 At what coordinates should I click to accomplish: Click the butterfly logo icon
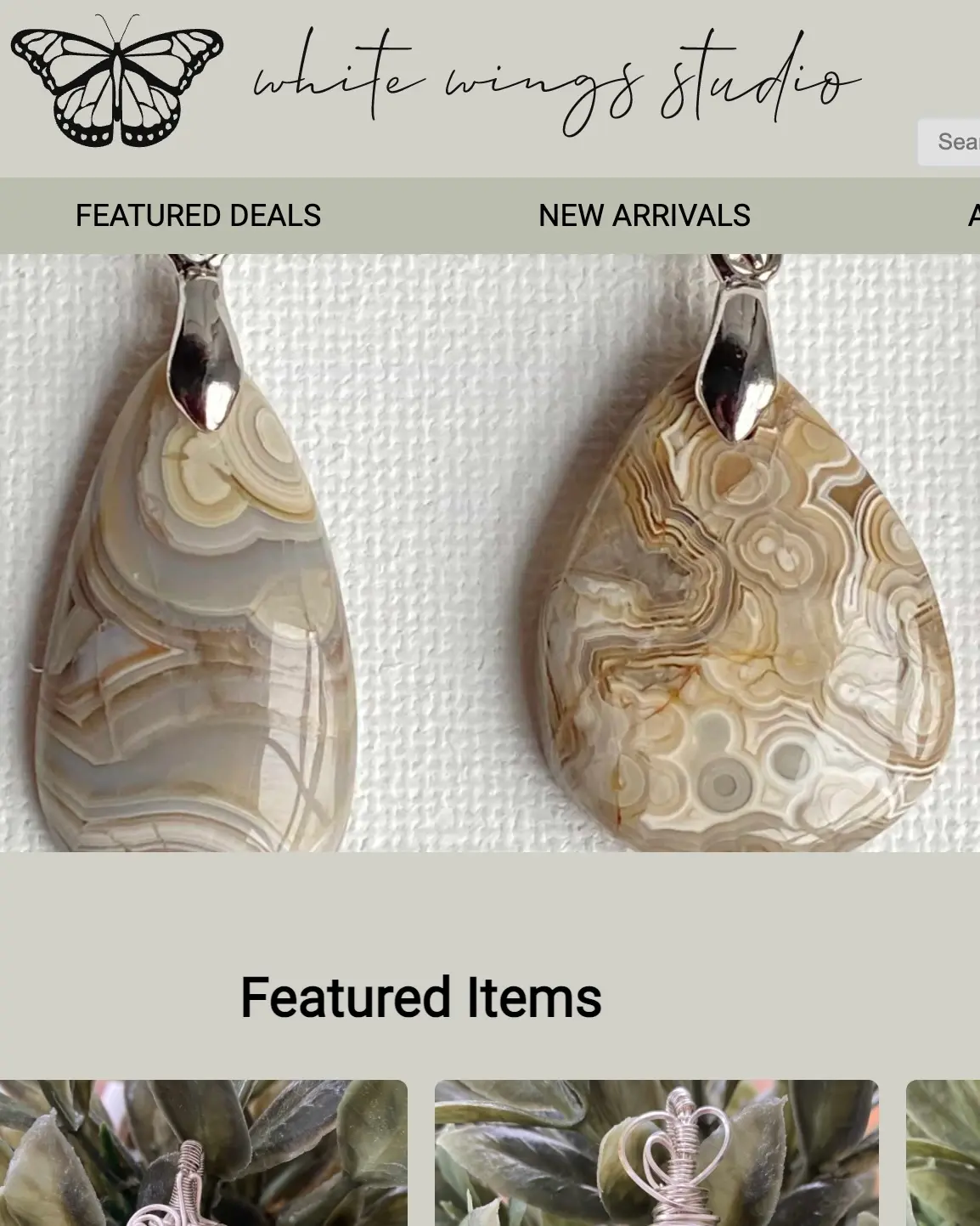(x=117, y=81)
